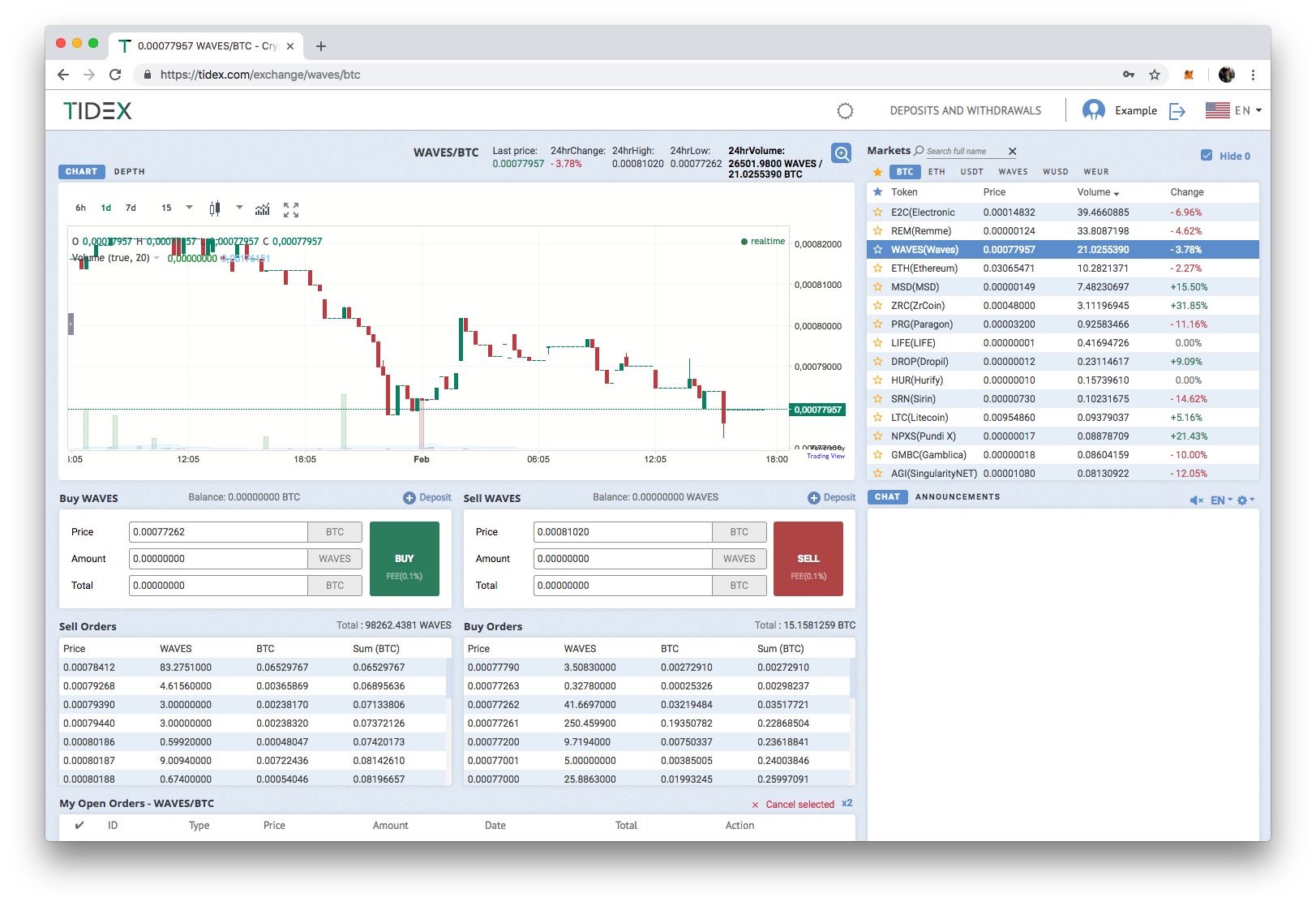
Task: Open chat settings gear
Action: click(x=1241, y=500)
